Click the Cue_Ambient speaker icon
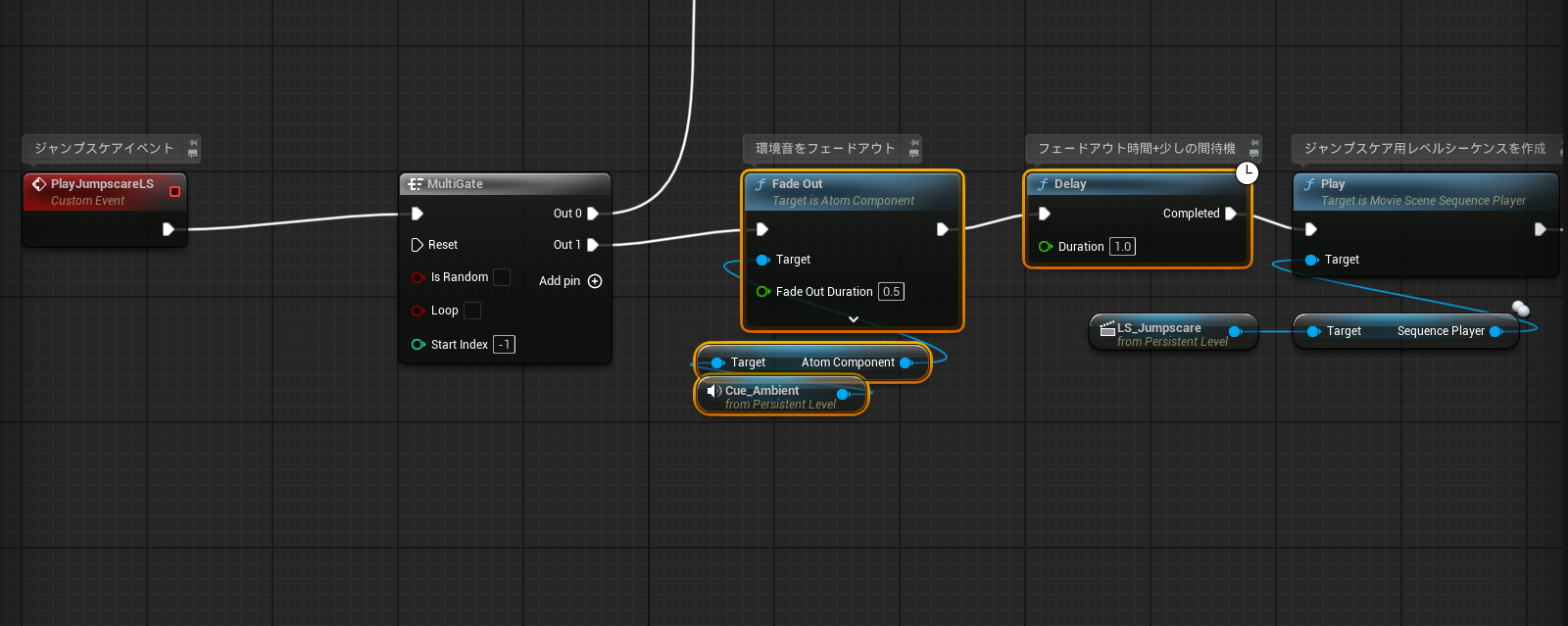 [713, 391]
